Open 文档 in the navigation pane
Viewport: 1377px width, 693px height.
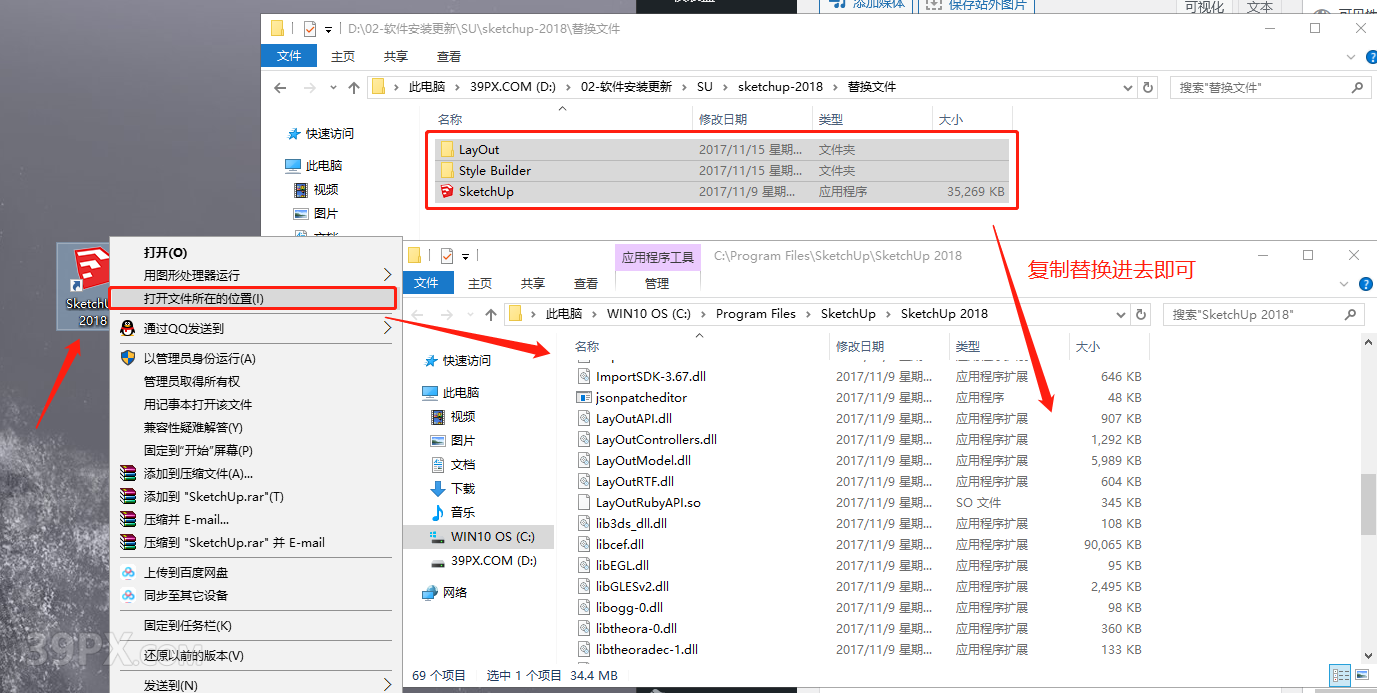[x=463, y=465]
